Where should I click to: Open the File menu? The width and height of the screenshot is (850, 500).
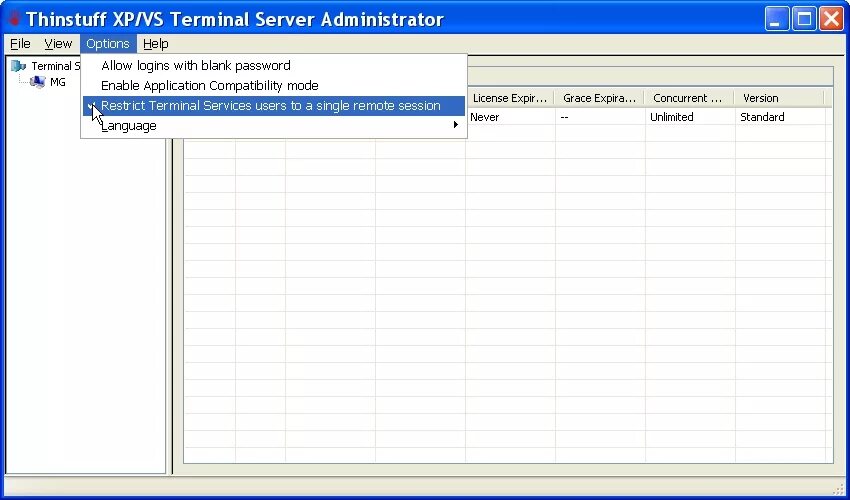pyautogui.click(x=20, y=44)
